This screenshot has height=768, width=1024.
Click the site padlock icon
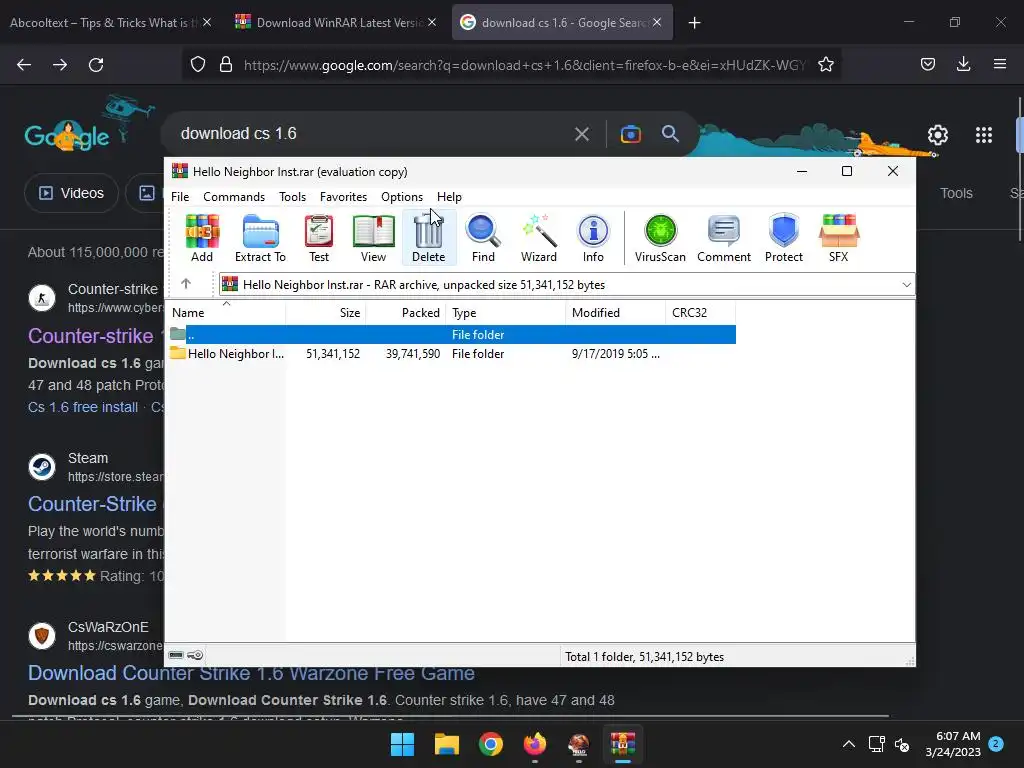(x=226, y=64)
